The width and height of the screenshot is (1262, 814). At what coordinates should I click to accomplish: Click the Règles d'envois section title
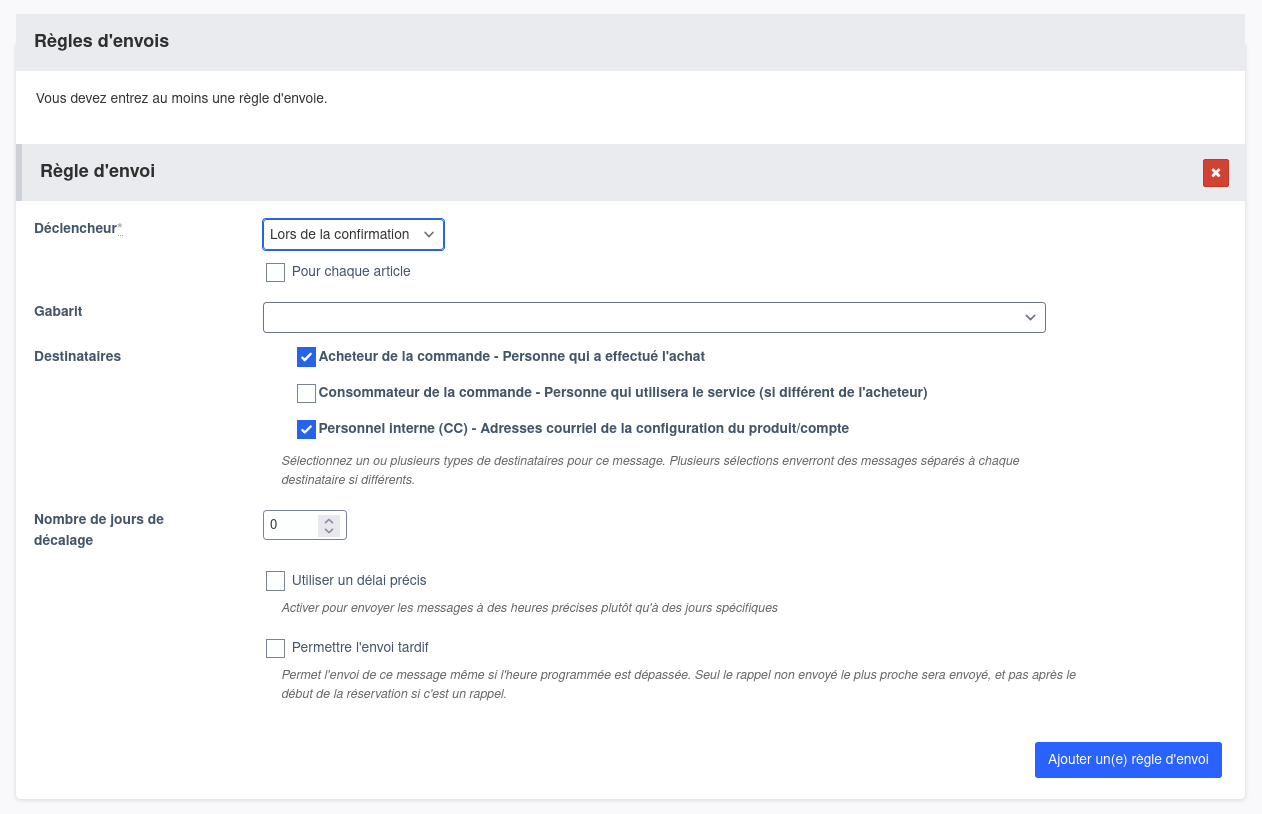coord(101,41)
